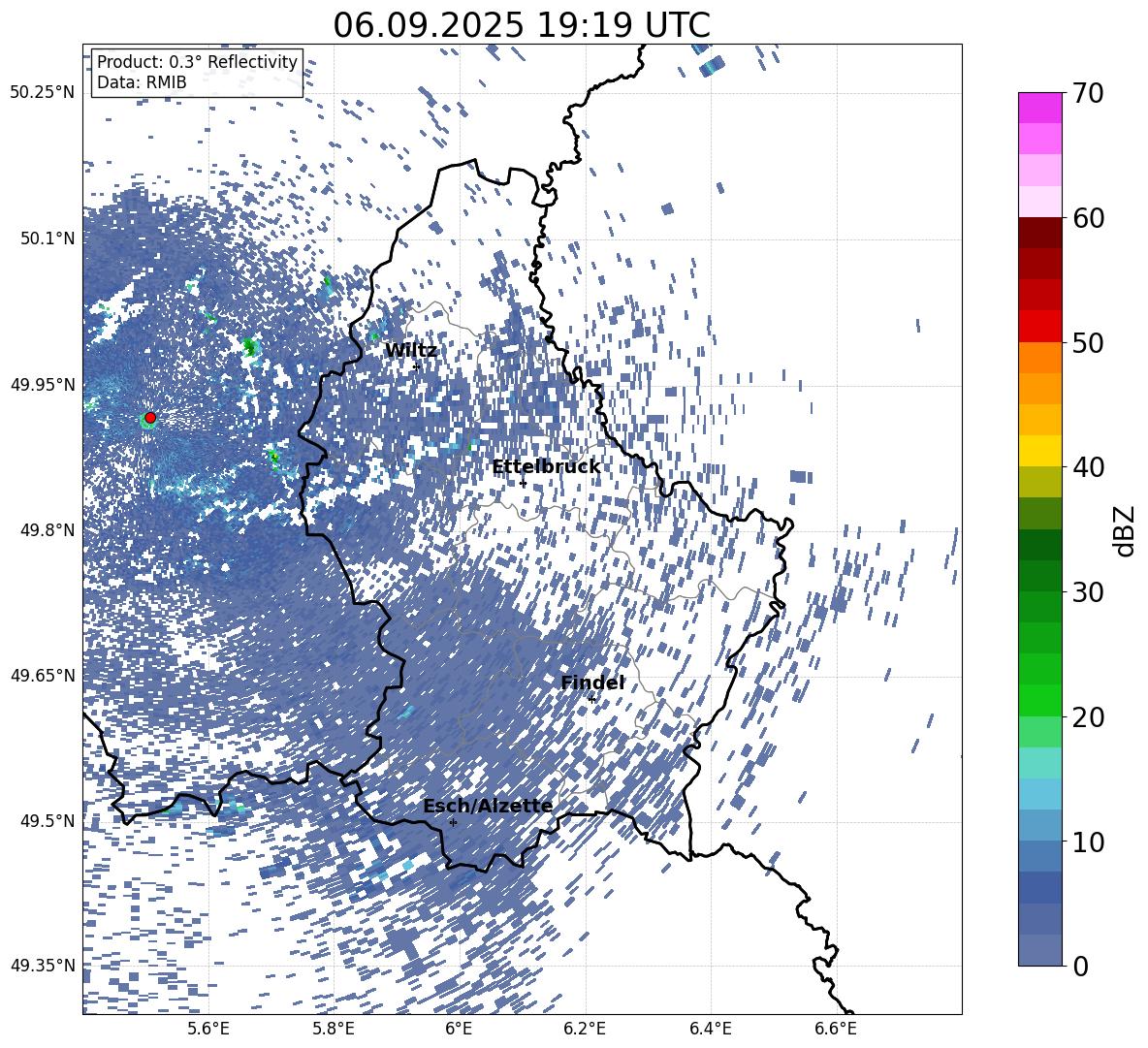Click the Product: 0.3° Reflectivity label

197,62
